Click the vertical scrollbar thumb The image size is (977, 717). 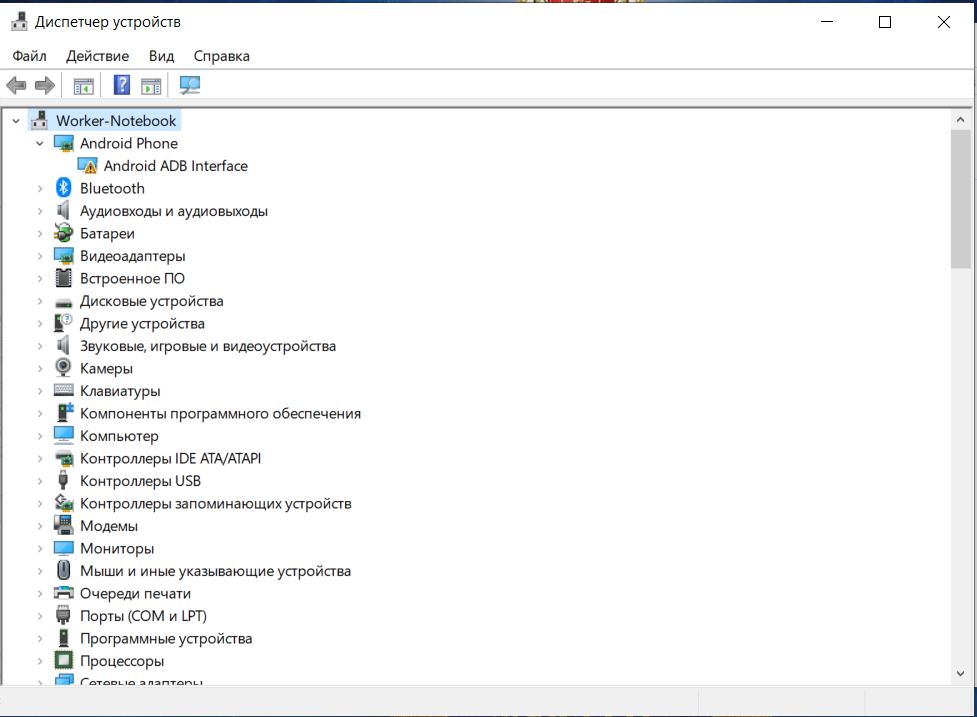coord(960,199)
